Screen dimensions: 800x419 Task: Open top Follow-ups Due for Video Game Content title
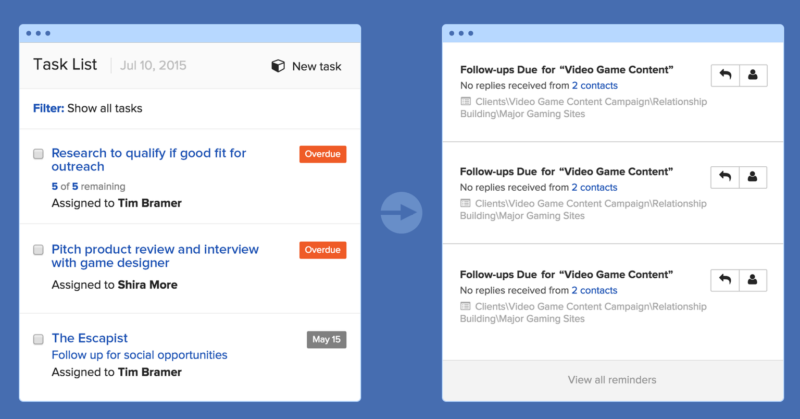click(566, 70)
